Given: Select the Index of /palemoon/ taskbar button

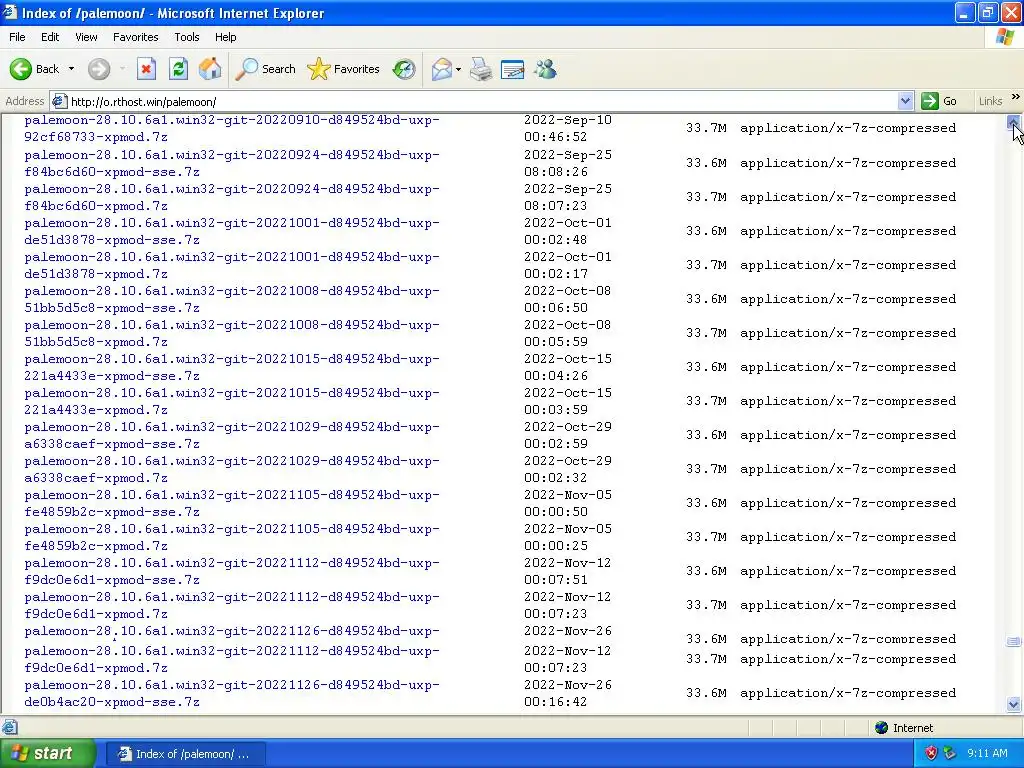Looking at the screenshot, I should (x=185, y=754).
